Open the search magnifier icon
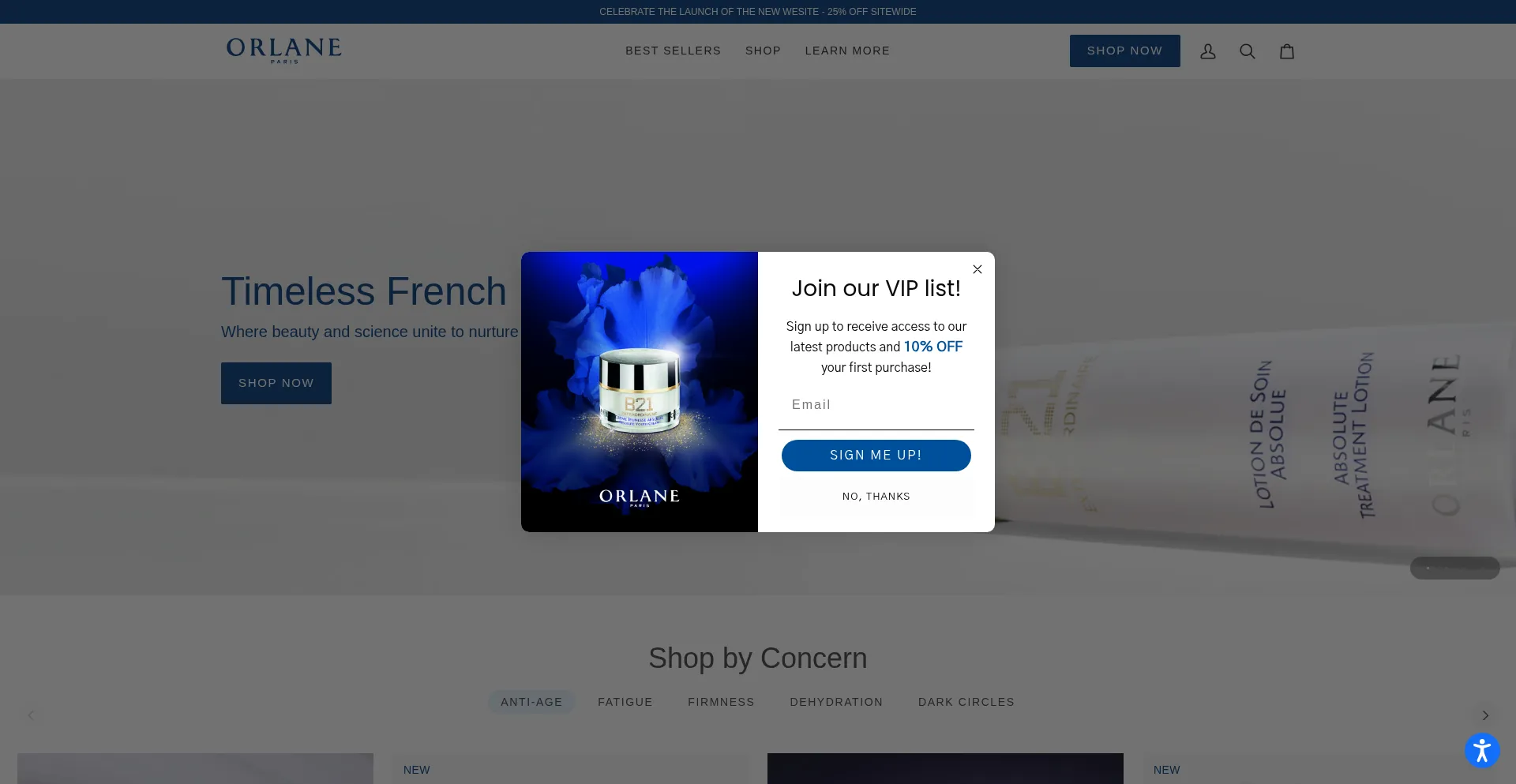 tap(1248, 51)
